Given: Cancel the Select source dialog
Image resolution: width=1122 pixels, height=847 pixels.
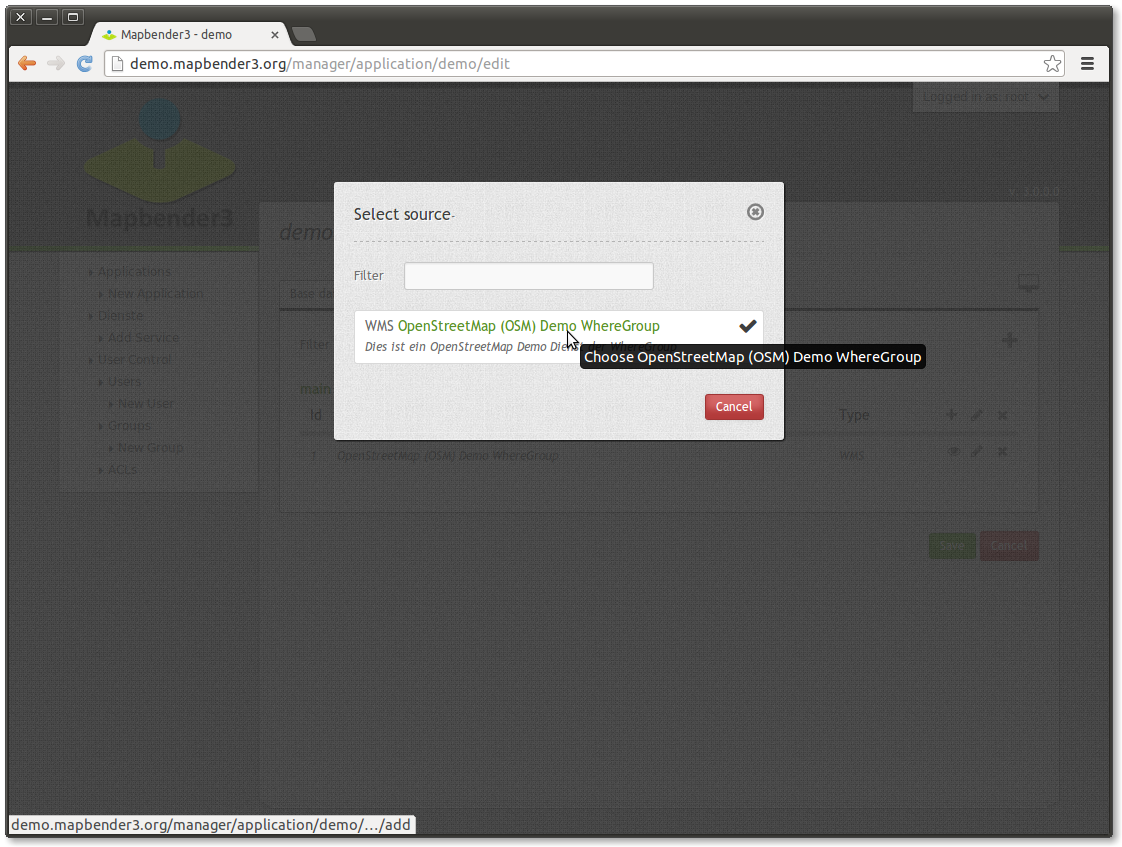Looking at the screenshot, I should [733, 407].
